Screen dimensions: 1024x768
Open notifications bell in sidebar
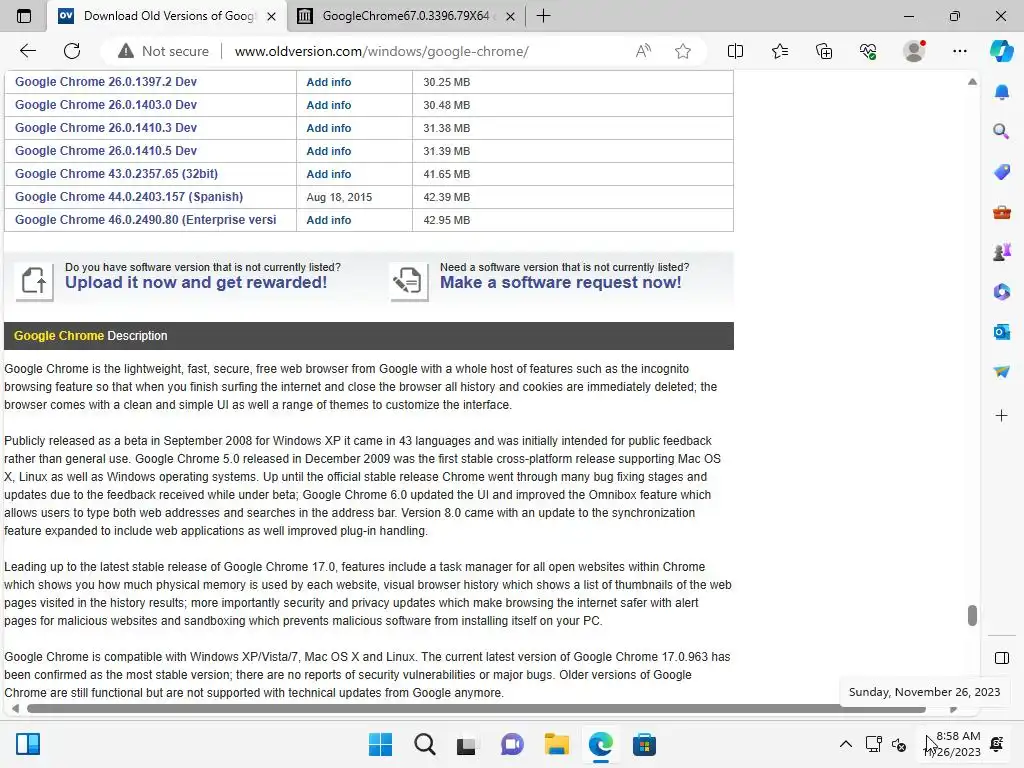point(1002,92)
